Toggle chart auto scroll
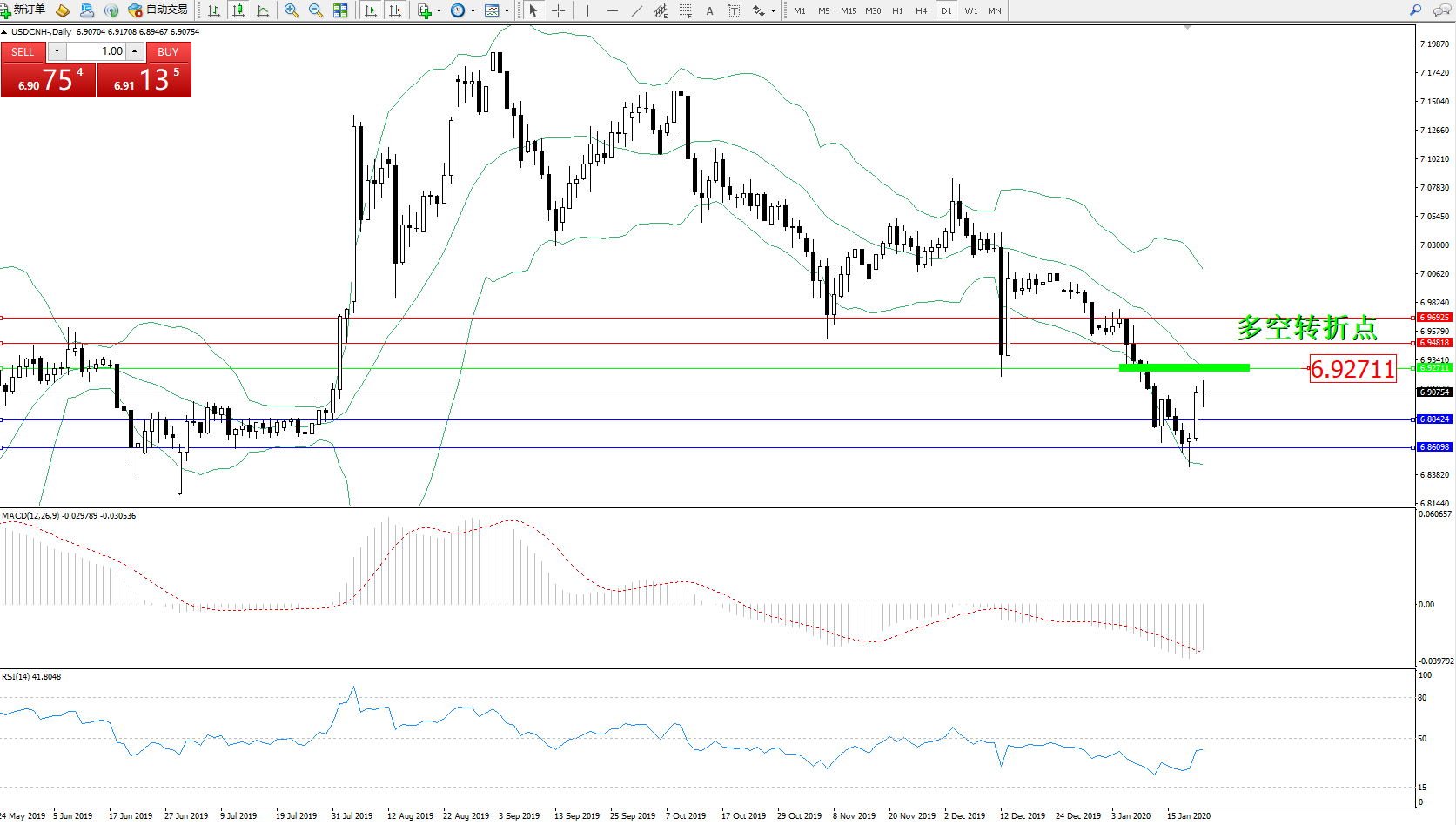The height and width of the screenshot is (825, 1456). coord(371,10)
